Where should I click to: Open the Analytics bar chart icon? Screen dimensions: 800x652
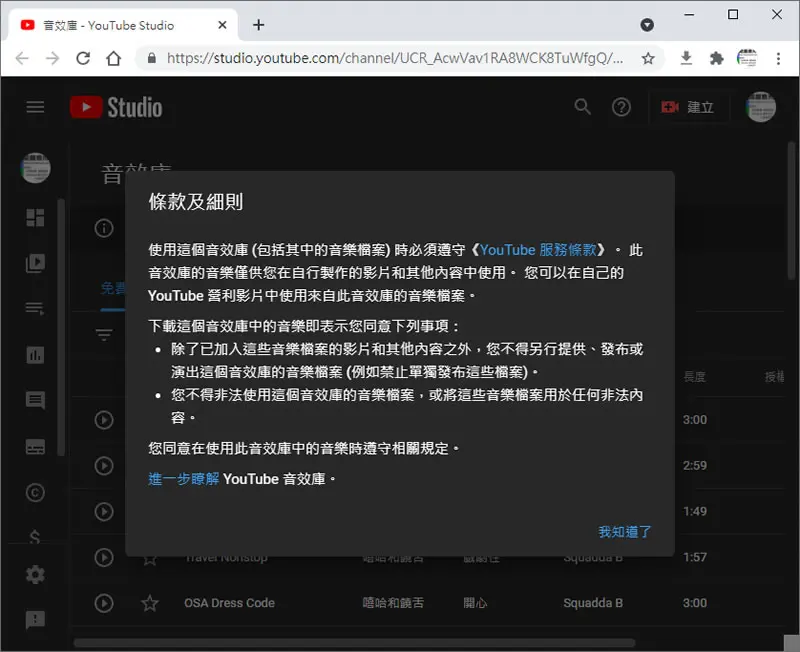tap(35, 355)
